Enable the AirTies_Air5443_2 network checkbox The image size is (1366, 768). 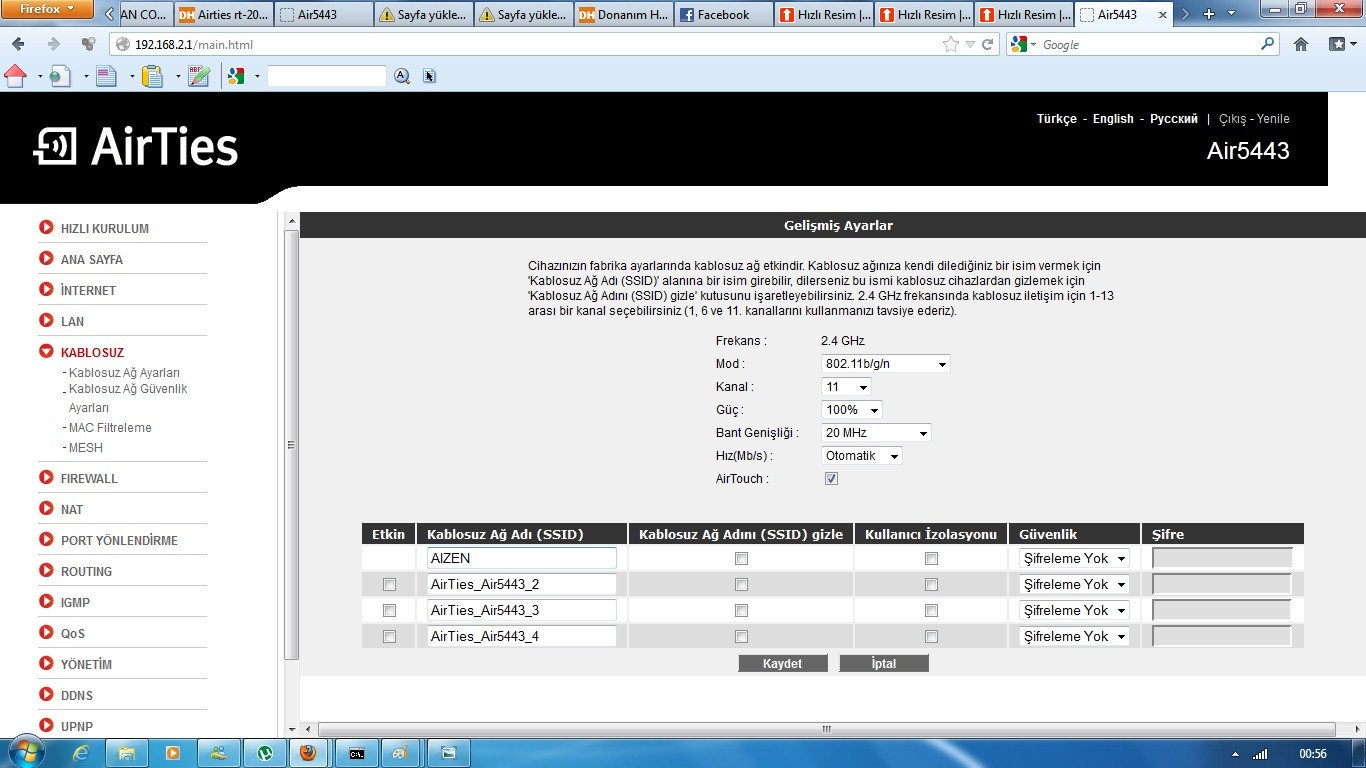click(x=389, y=584)
